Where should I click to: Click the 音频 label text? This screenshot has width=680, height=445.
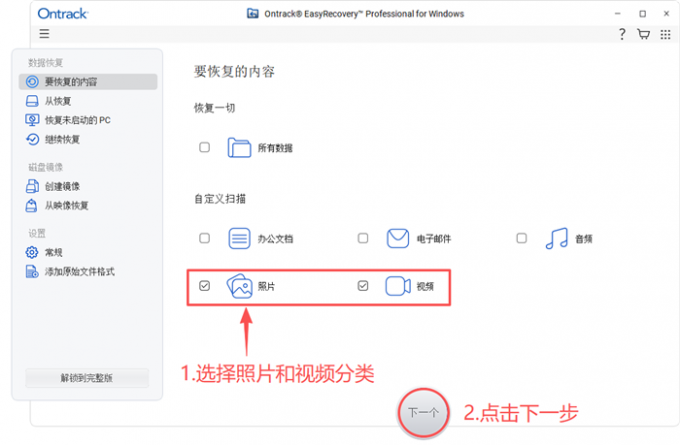[x=584, y=239]
